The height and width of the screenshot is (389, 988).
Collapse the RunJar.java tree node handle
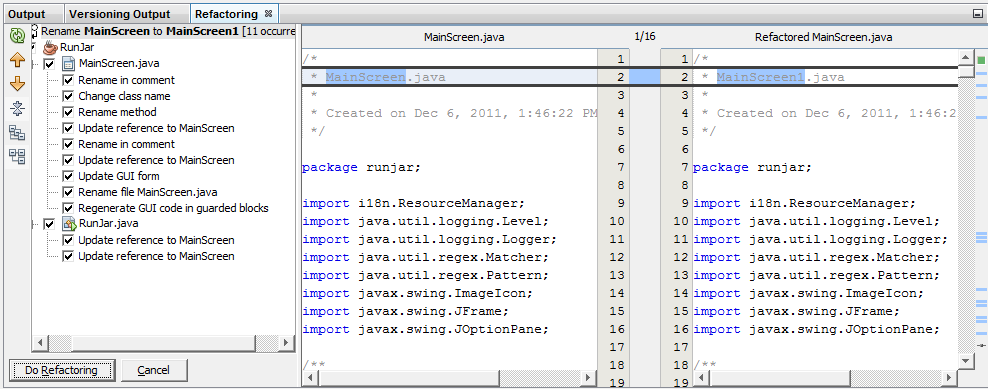(x=34, y=224)
